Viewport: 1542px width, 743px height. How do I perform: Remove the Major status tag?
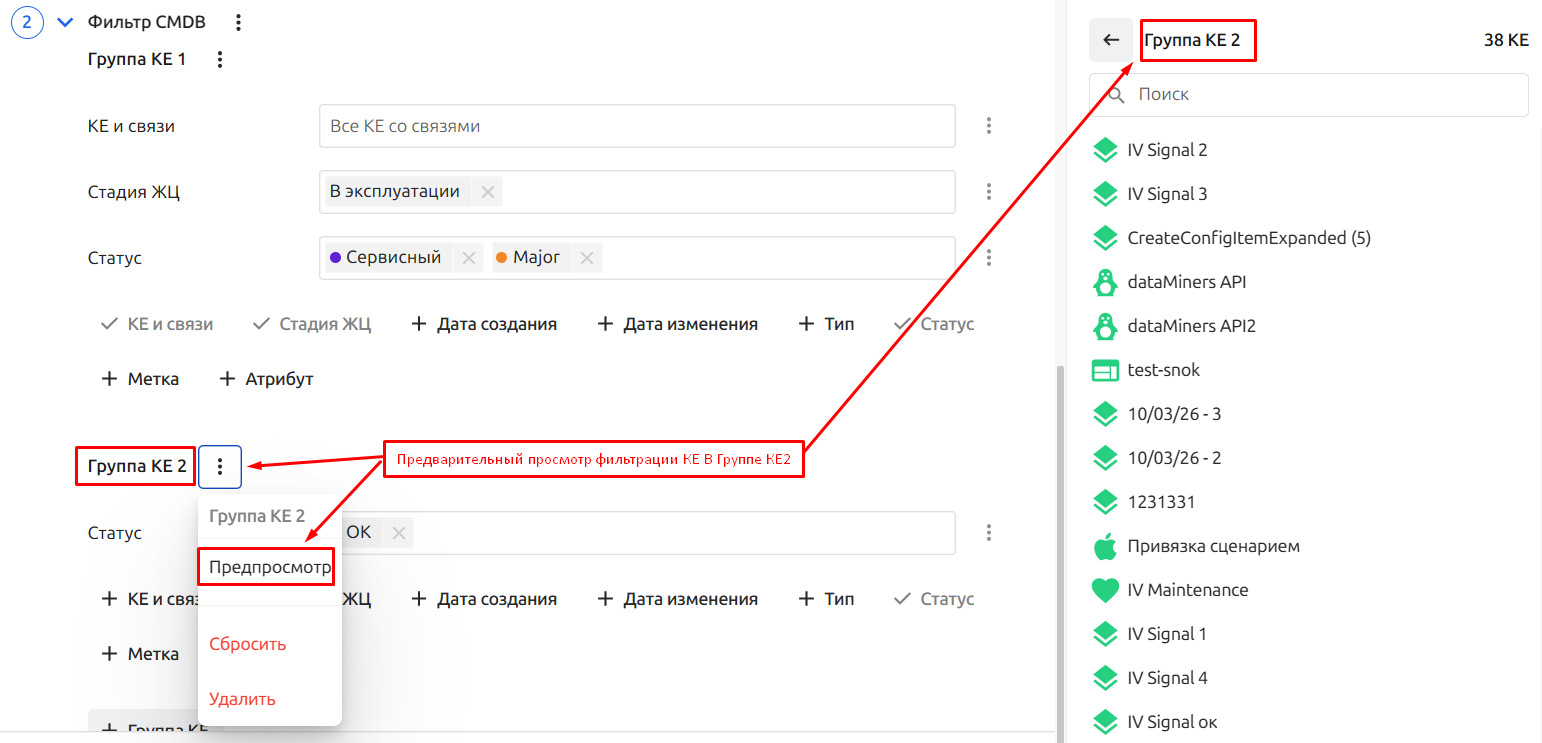point(587,258)
